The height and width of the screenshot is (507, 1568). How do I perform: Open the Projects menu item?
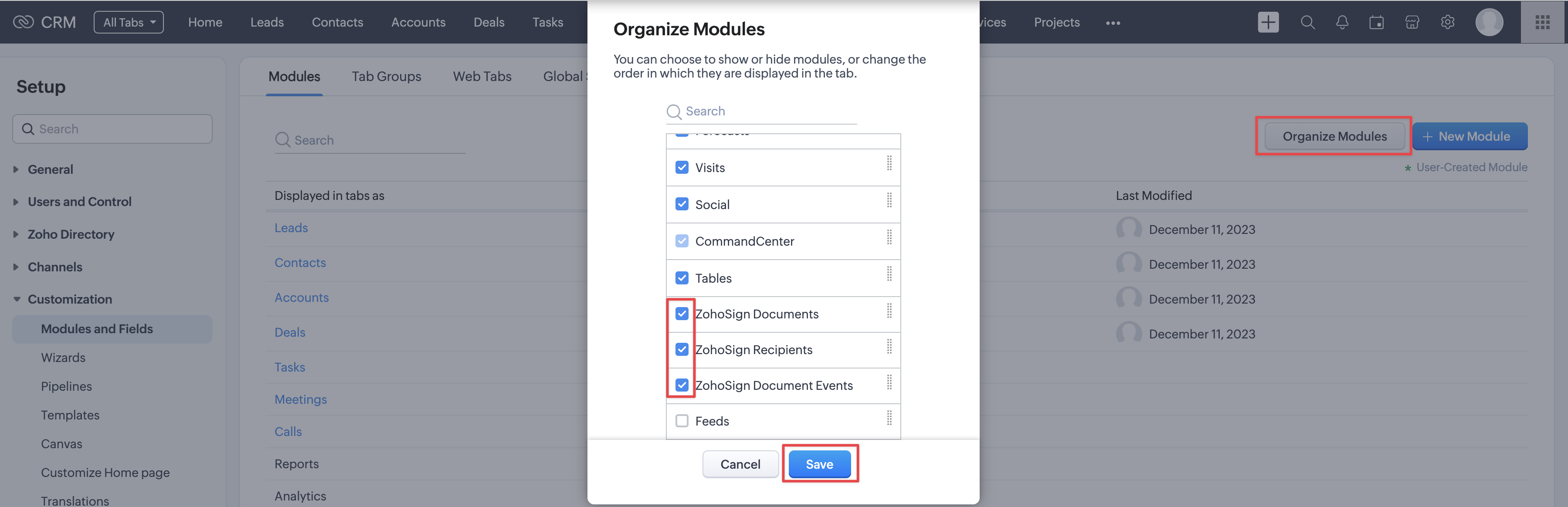(1057, 22)
